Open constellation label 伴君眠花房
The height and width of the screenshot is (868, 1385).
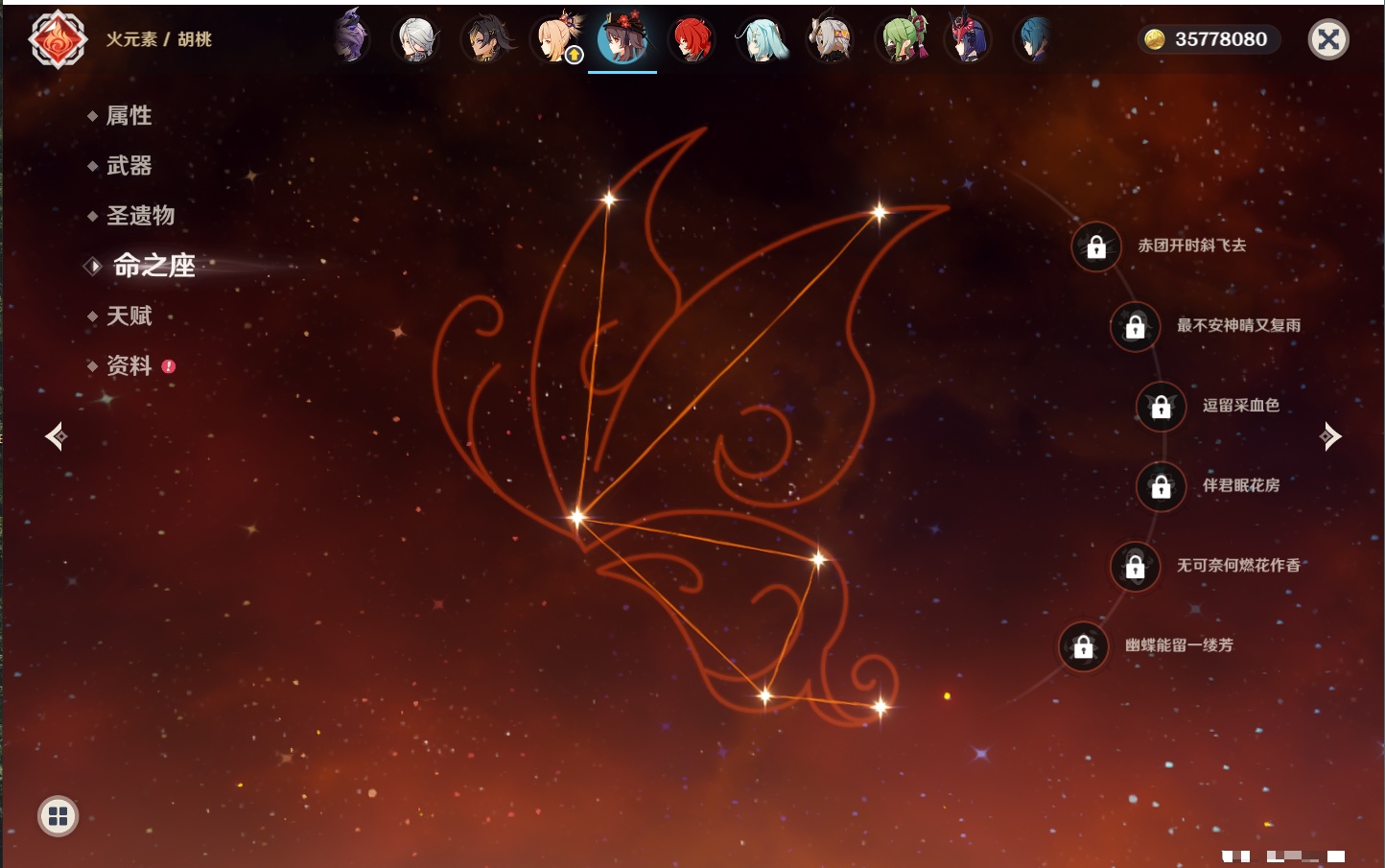(x=1241, y=485)
